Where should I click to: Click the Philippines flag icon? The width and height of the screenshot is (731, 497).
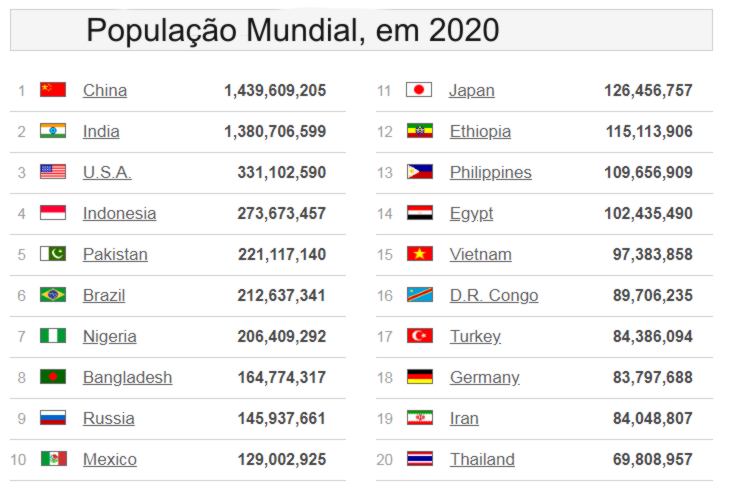[419, 172]
